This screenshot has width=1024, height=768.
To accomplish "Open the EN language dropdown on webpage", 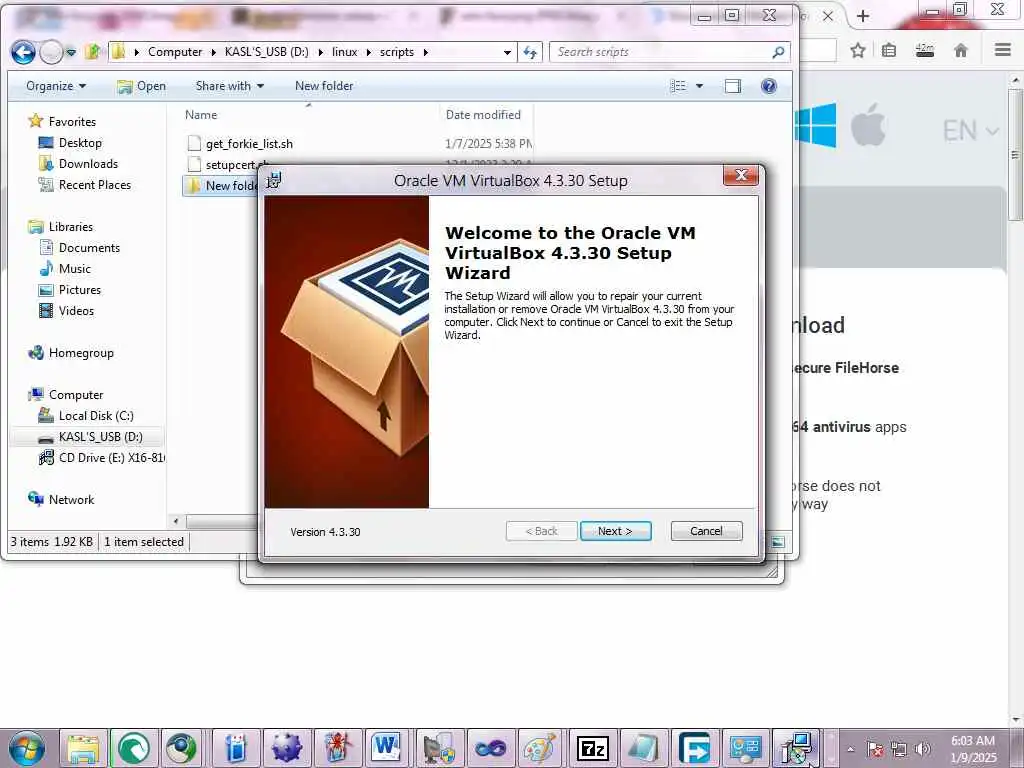I will pyautogui.click(x=970, y=131).
